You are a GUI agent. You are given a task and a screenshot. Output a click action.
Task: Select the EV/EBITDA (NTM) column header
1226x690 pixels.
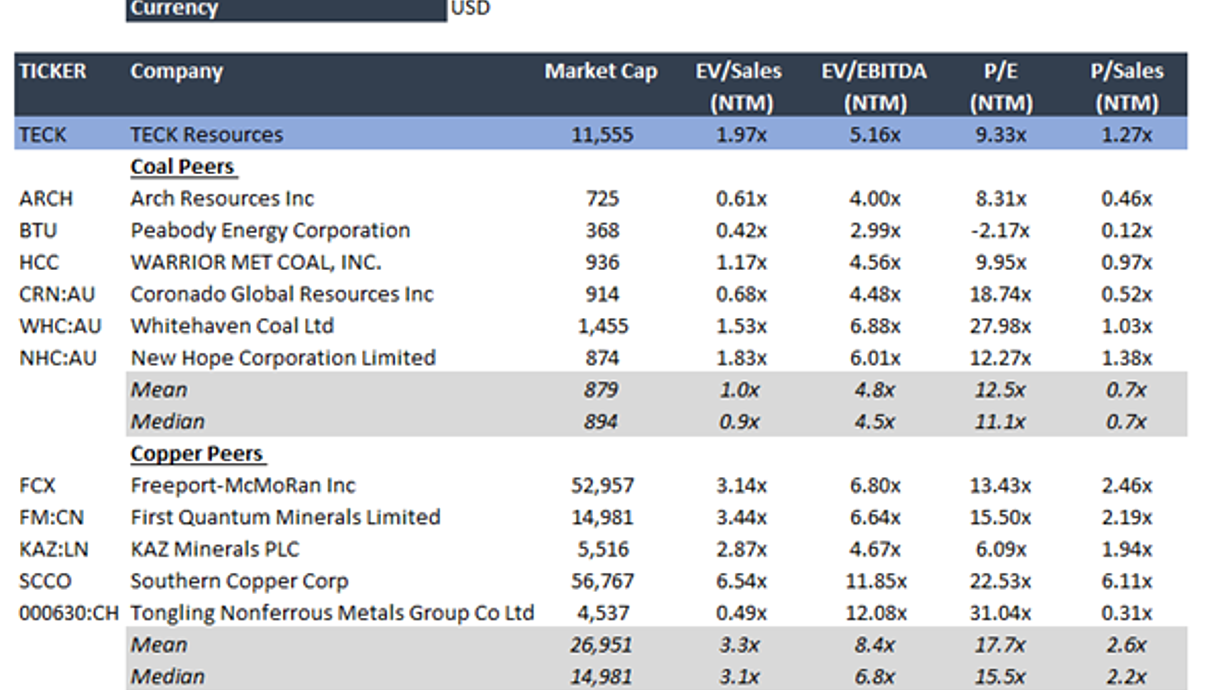(874, 87)
